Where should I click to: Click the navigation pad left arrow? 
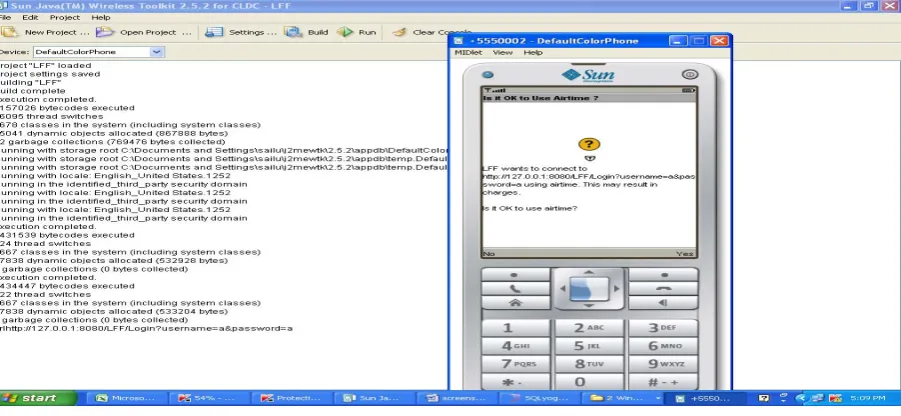tap(563, 289)
